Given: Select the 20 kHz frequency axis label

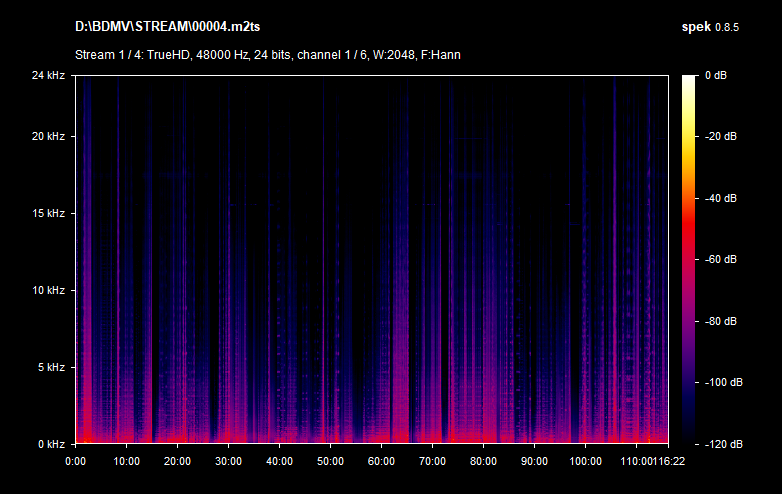Looking at the screenshot, I should pyautogui.click(x=48, y=136).
